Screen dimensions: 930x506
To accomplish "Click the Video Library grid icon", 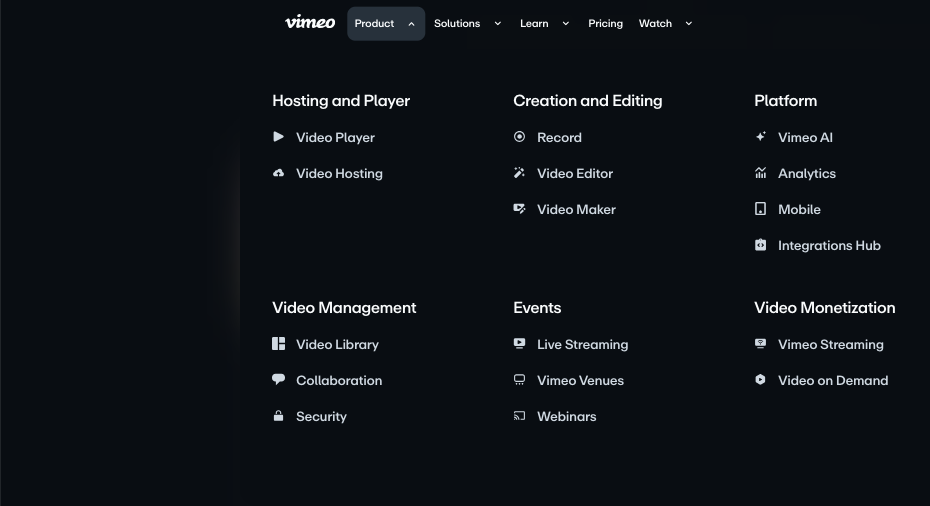I will (x=278, y=343).
